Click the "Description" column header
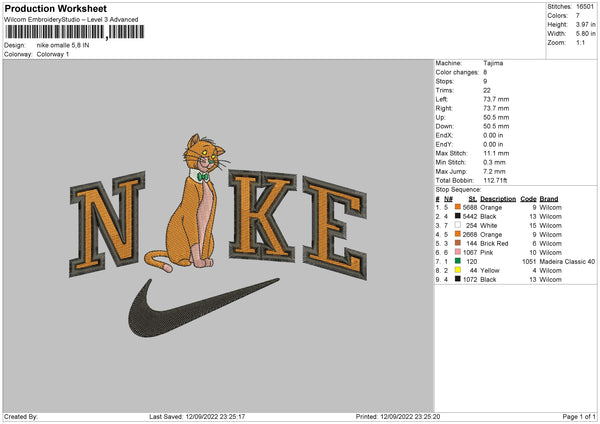The height and width of the screenshot is (424, 600). pos(498,199)
